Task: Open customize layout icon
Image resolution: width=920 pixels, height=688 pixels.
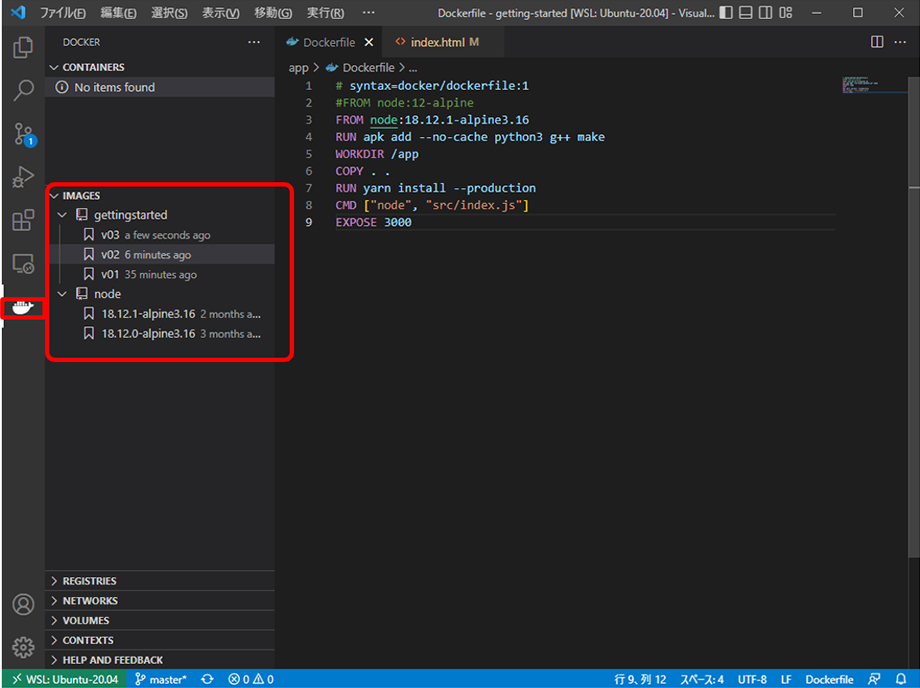Action: coord(786,12)
